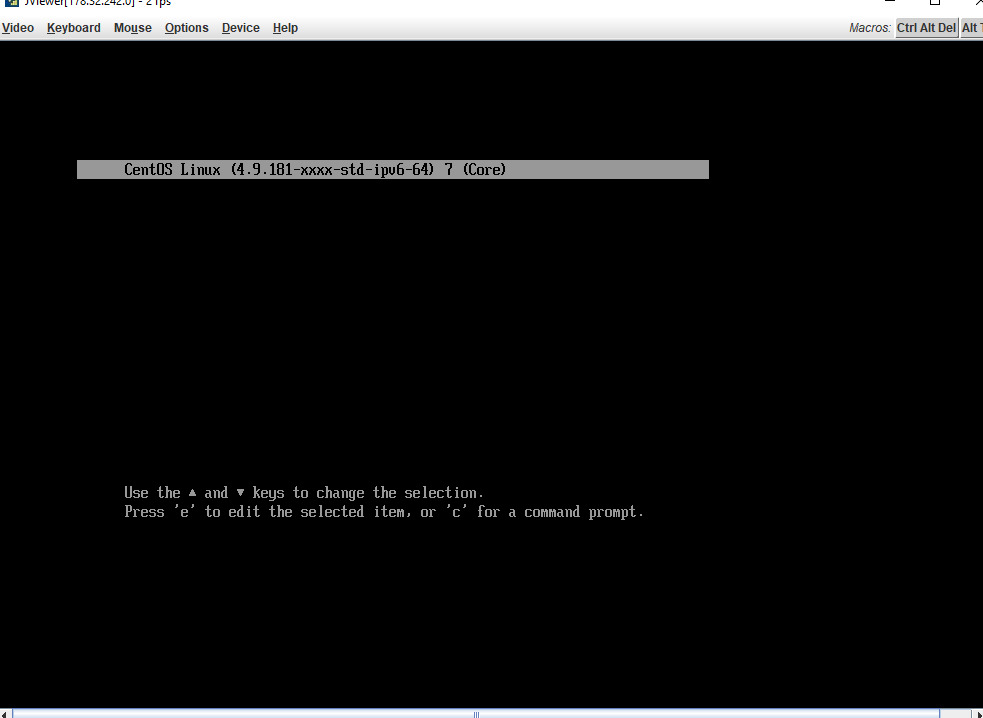The width and height of the screenshot is (983, 718).
Task: Click the horizontal scrollbar at the bottom
Action: (x=476, y=714)
